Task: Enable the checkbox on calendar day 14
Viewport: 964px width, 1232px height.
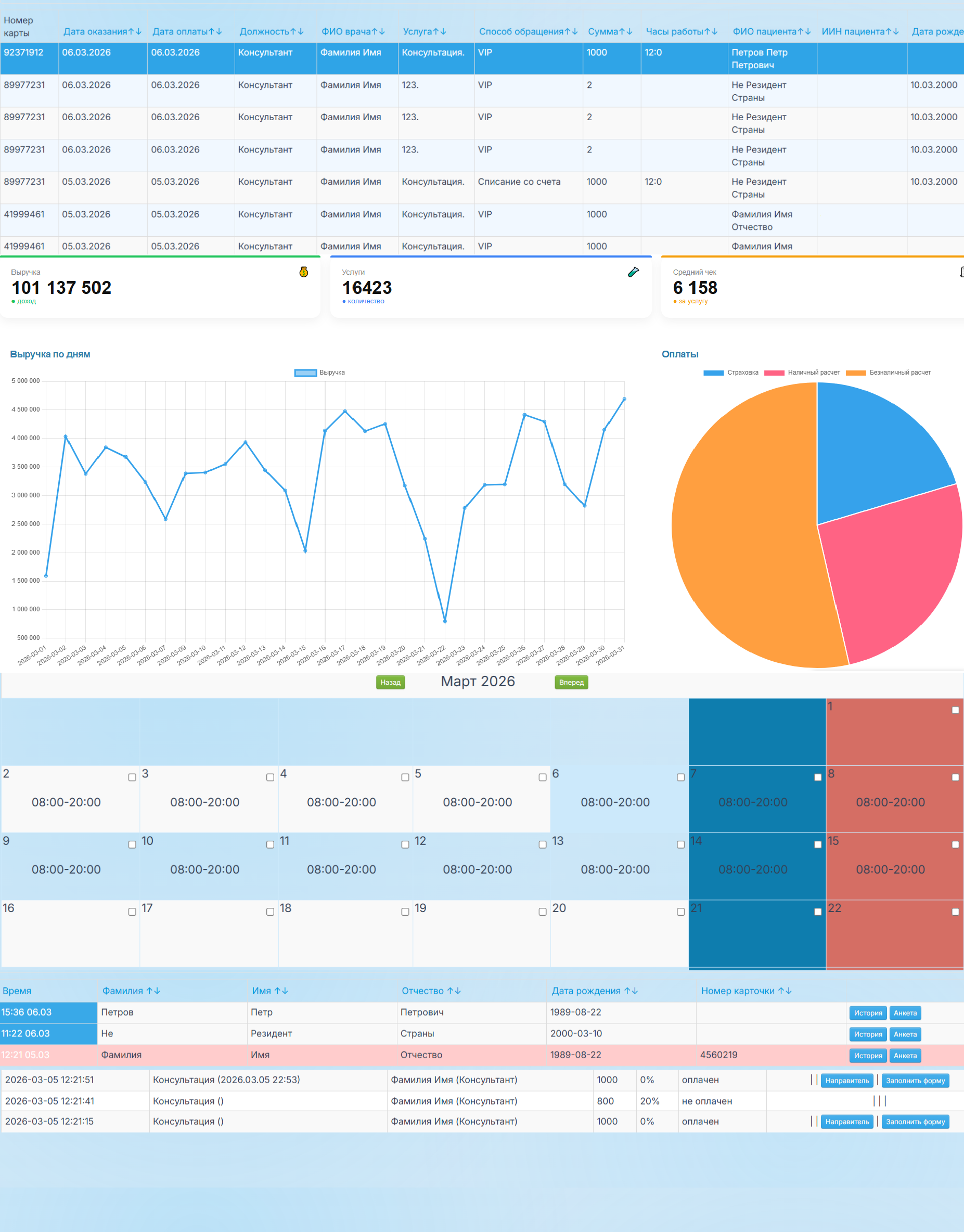Action: coord(818,844)
